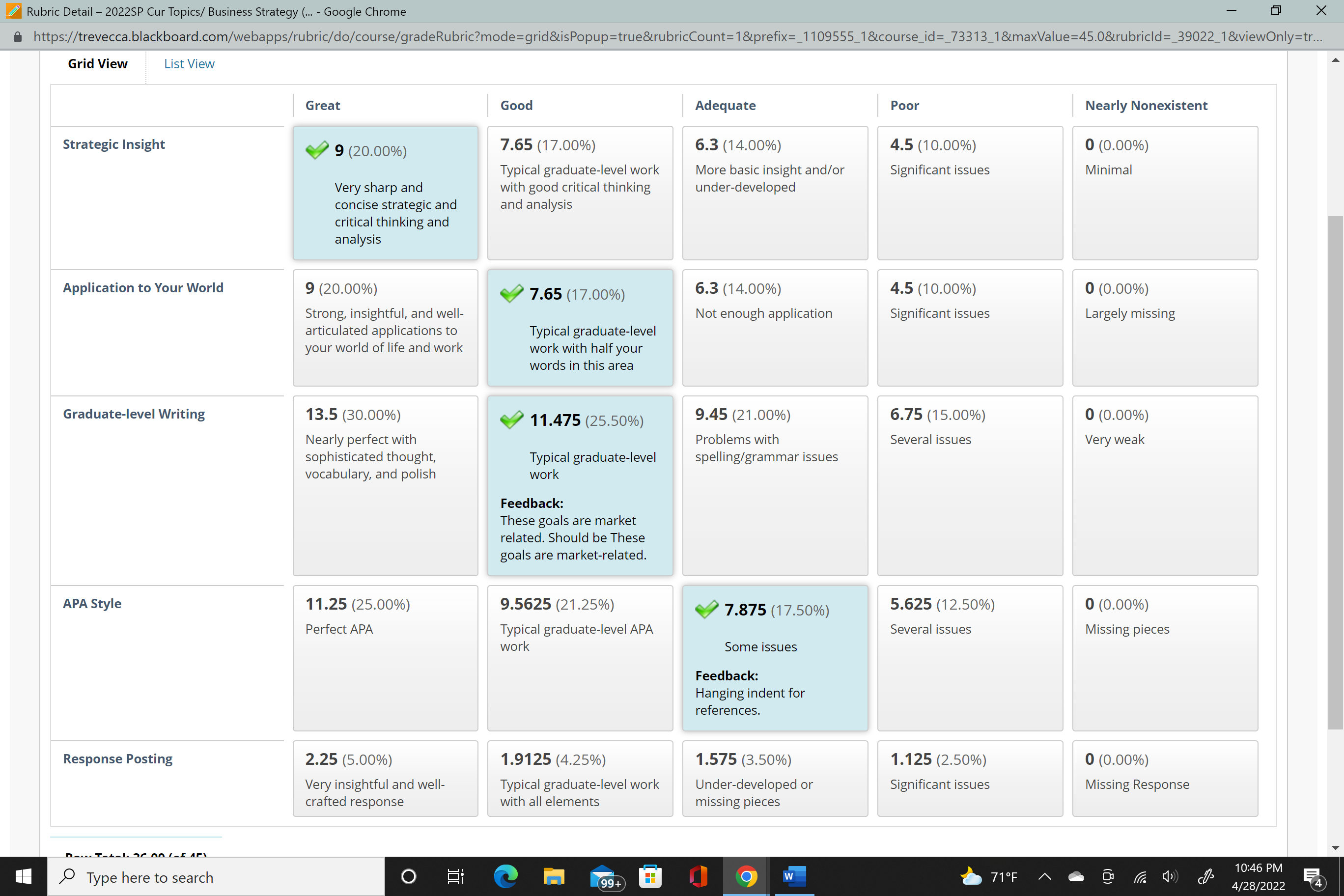Click 'Perfect APA' cell text
The height and width of the screenshot is (896, 1344).
pyautogui.click(x=339, y=629)
